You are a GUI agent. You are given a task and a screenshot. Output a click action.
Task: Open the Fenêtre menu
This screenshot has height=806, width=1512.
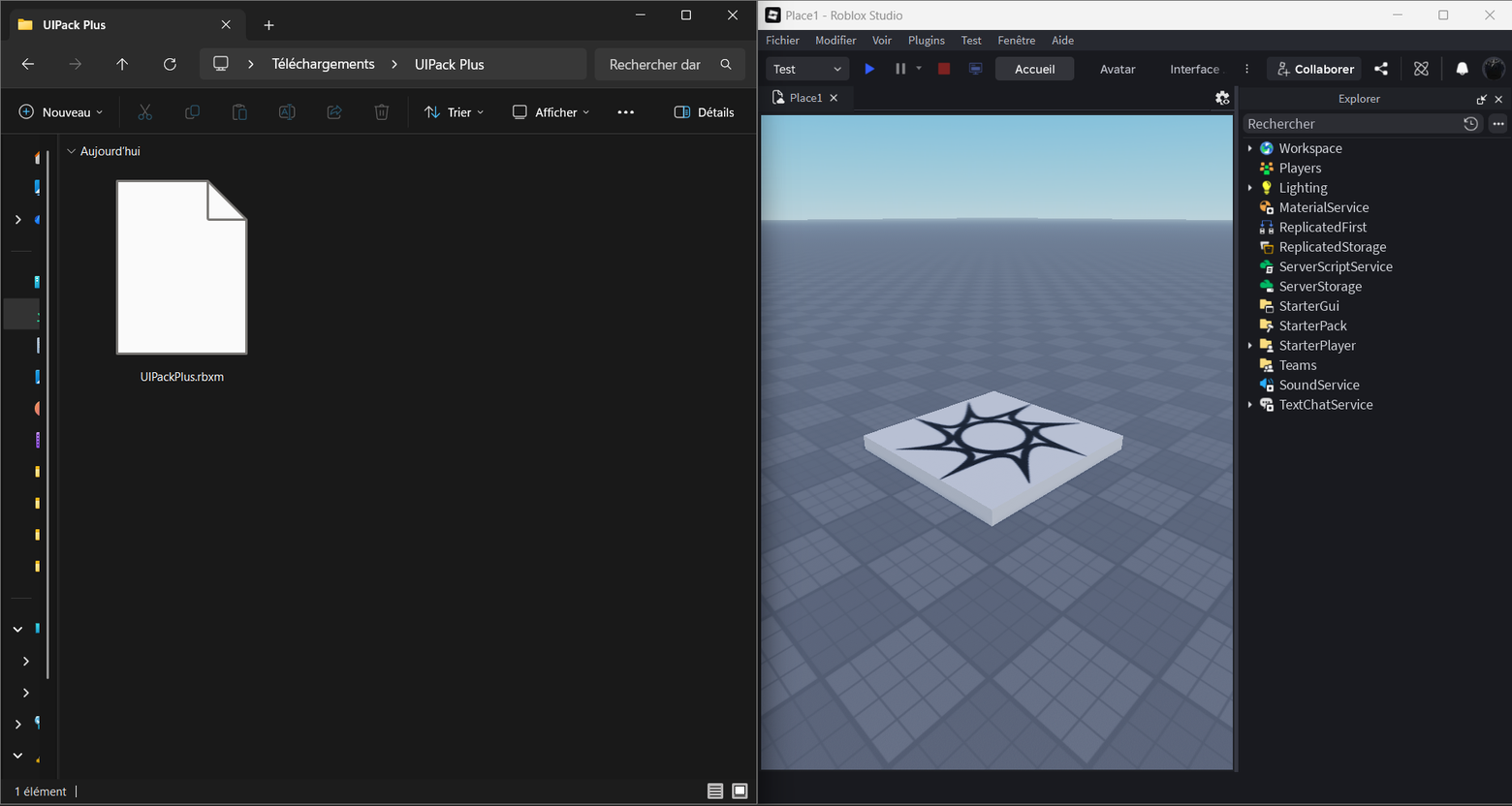1017,41
